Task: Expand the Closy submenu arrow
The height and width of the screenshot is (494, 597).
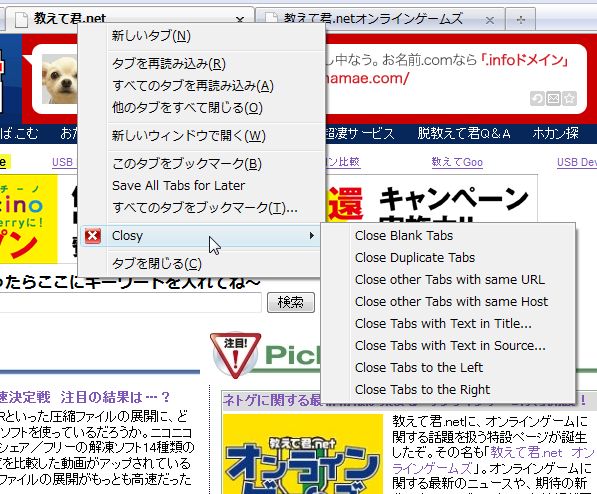Action: [x=311, y=236]
